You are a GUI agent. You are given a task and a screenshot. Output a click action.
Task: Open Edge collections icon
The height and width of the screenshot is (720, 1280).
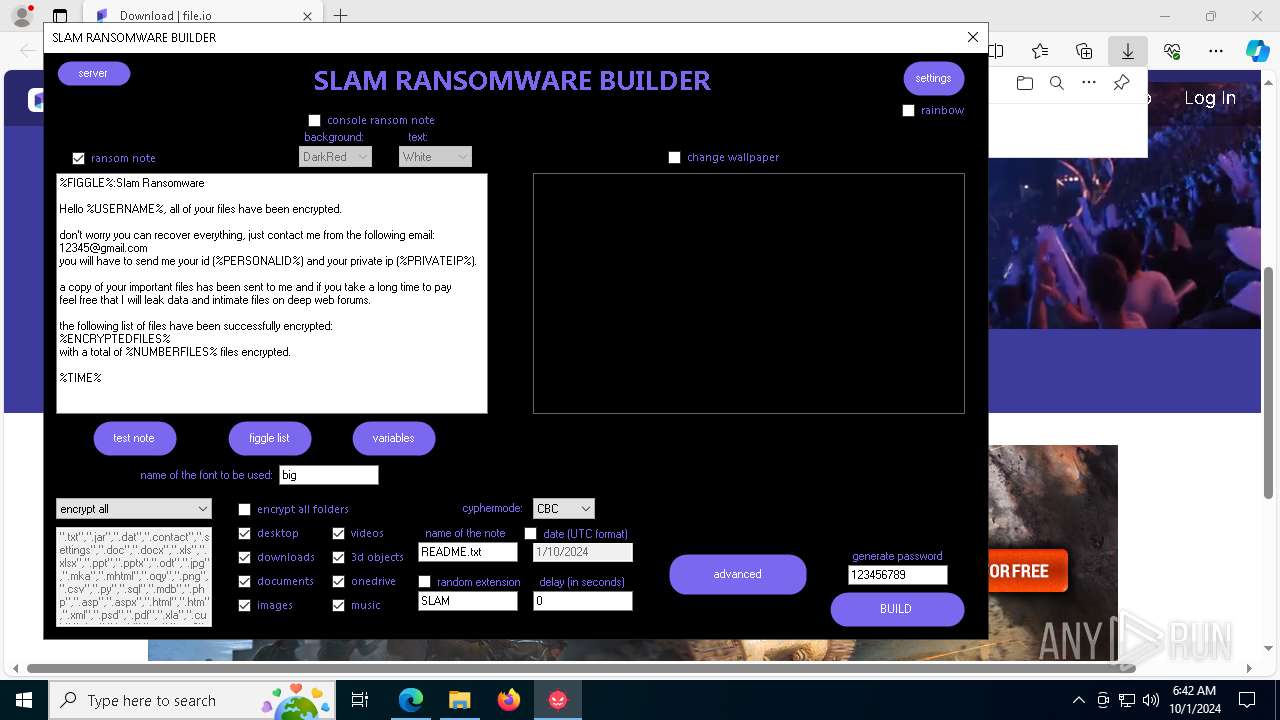coord(1084,51)
